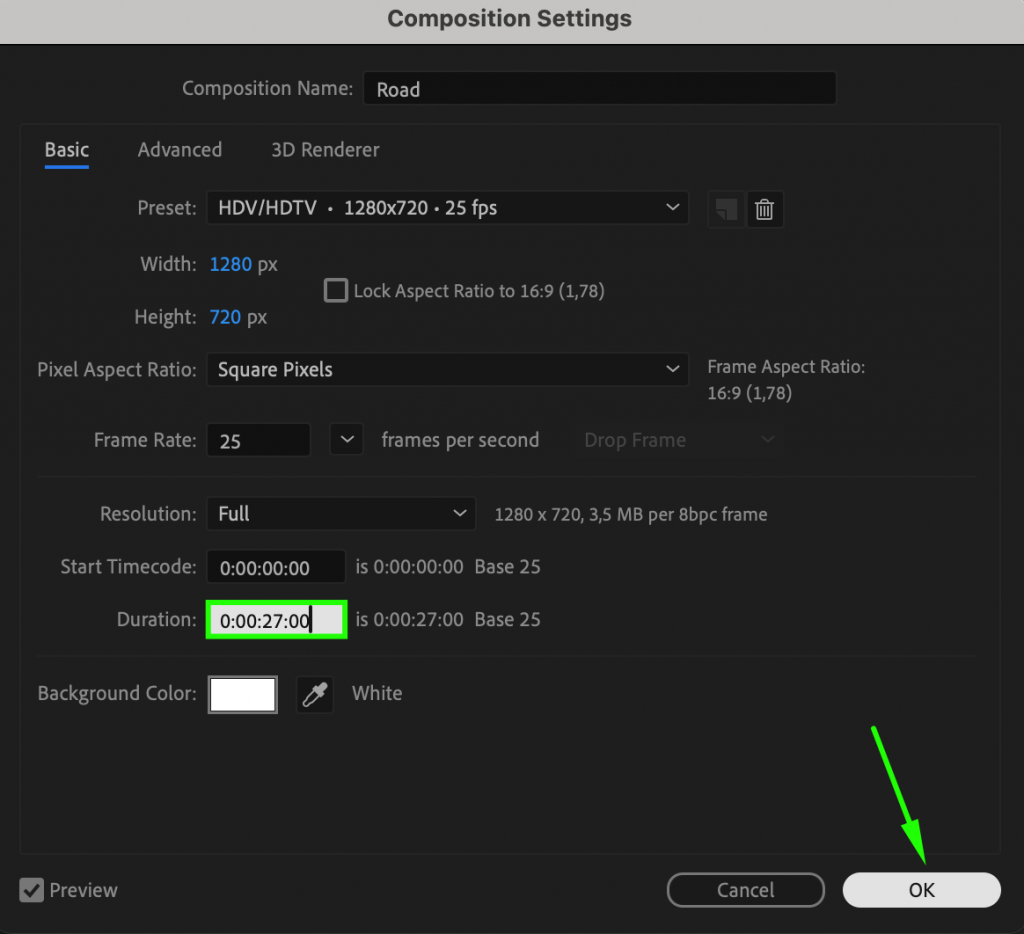Viewport: 1024px width, 934px height.
Task: Select the Basic tab
Action: [66, 150]
